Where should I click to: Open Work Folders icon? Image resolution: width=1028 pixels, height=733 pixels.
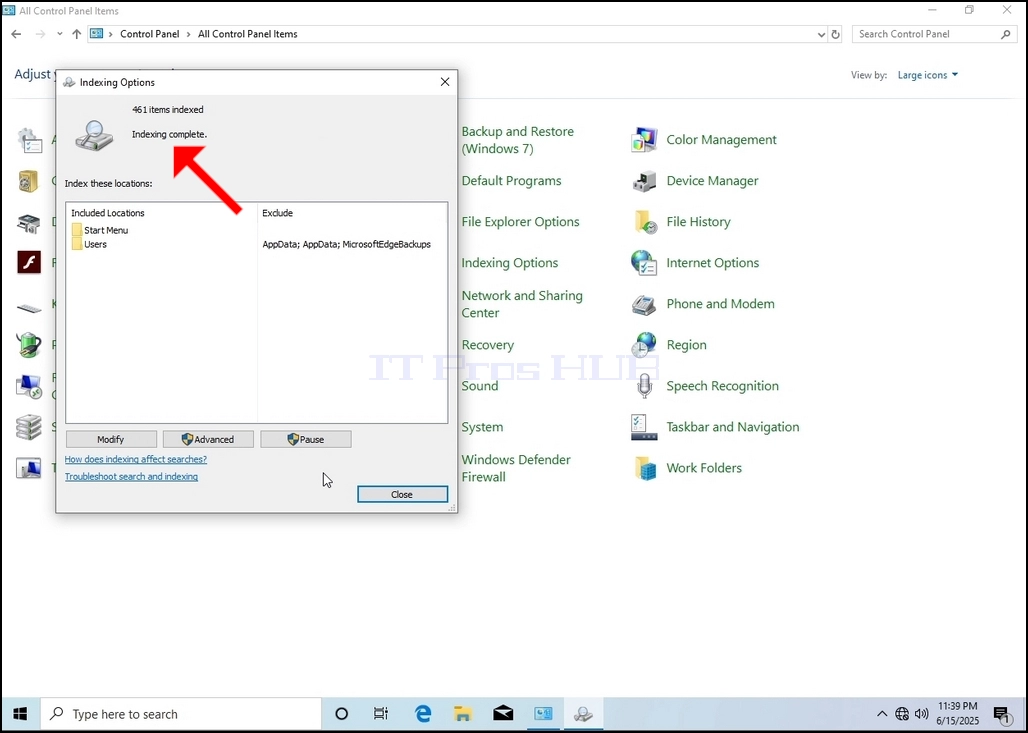coord(645,468)
